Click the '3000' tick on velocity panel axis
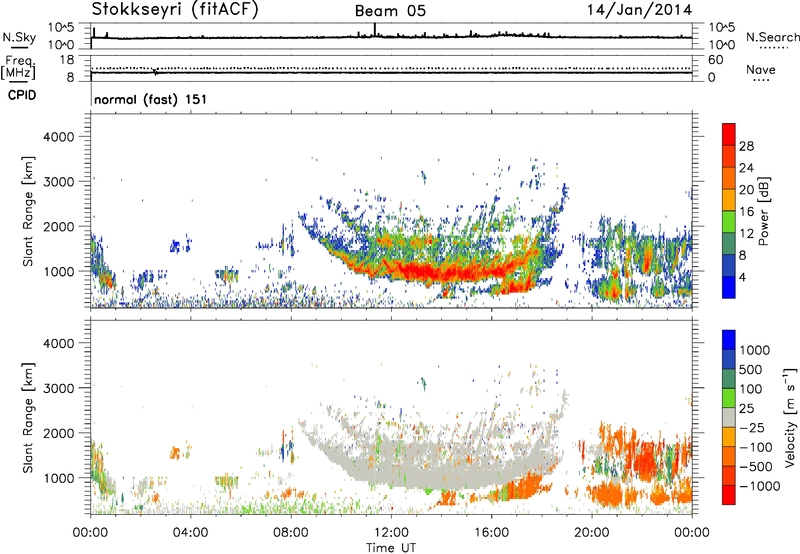This screenshot has height=554, width=800. [59, 388]
